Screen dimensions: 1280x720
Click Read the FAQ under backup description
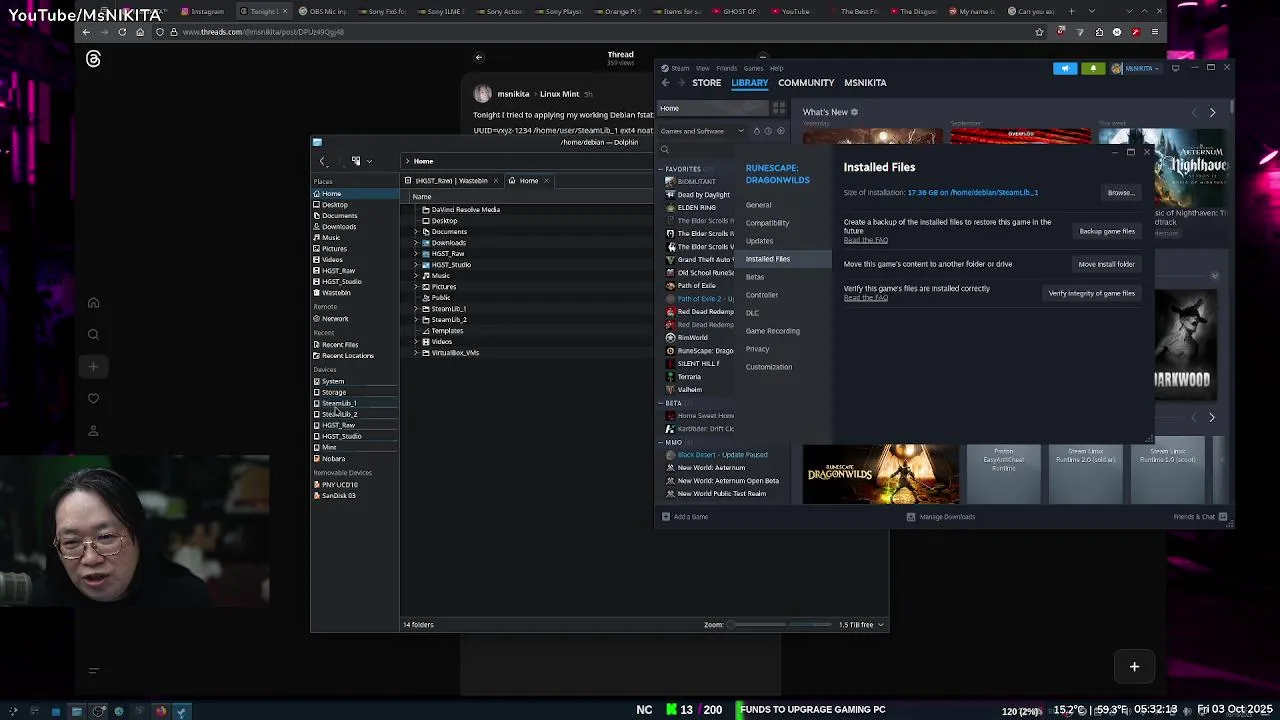pyautogui.click(x=866, y=240)
